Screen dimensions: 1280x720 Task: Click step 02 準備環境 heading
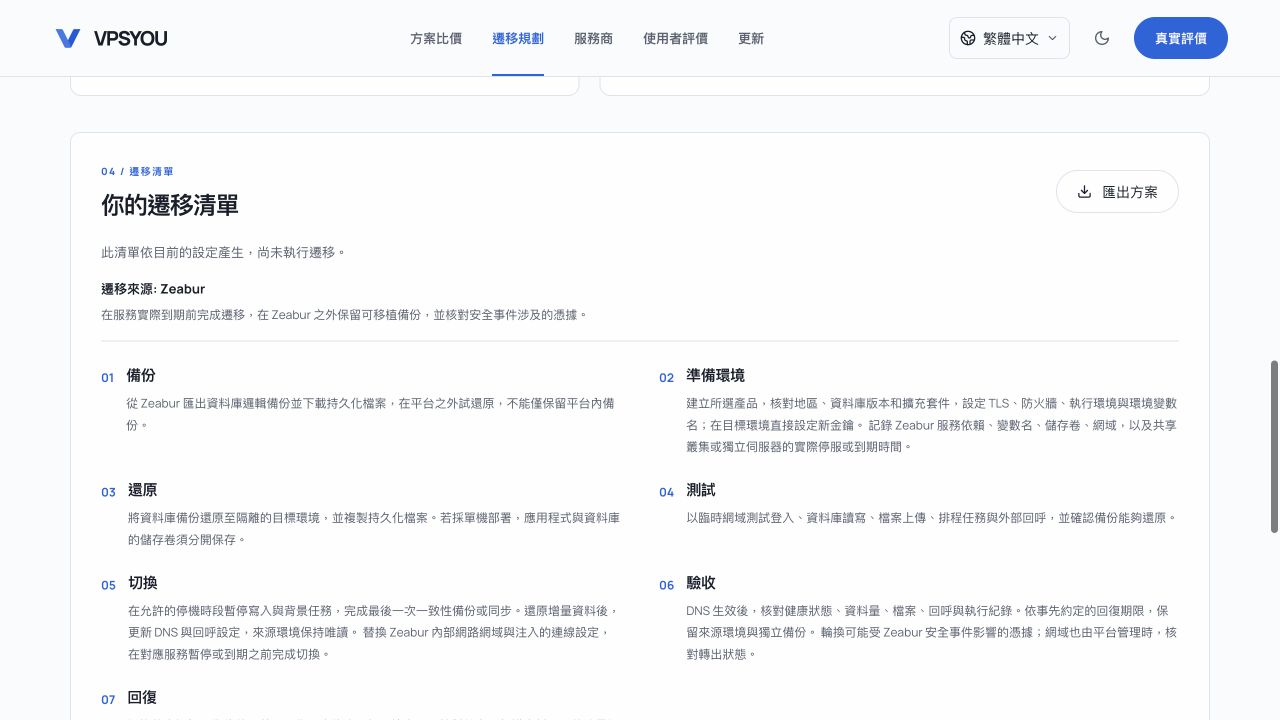point(715,376)
